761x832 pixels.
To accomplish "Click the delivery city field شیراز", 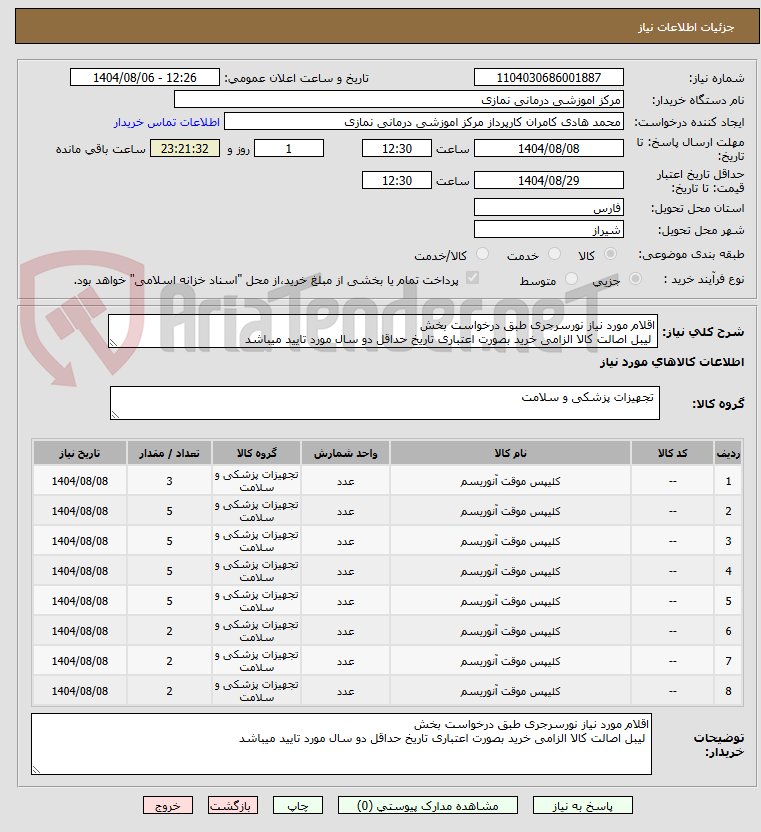I will click(x=549, y=229).
